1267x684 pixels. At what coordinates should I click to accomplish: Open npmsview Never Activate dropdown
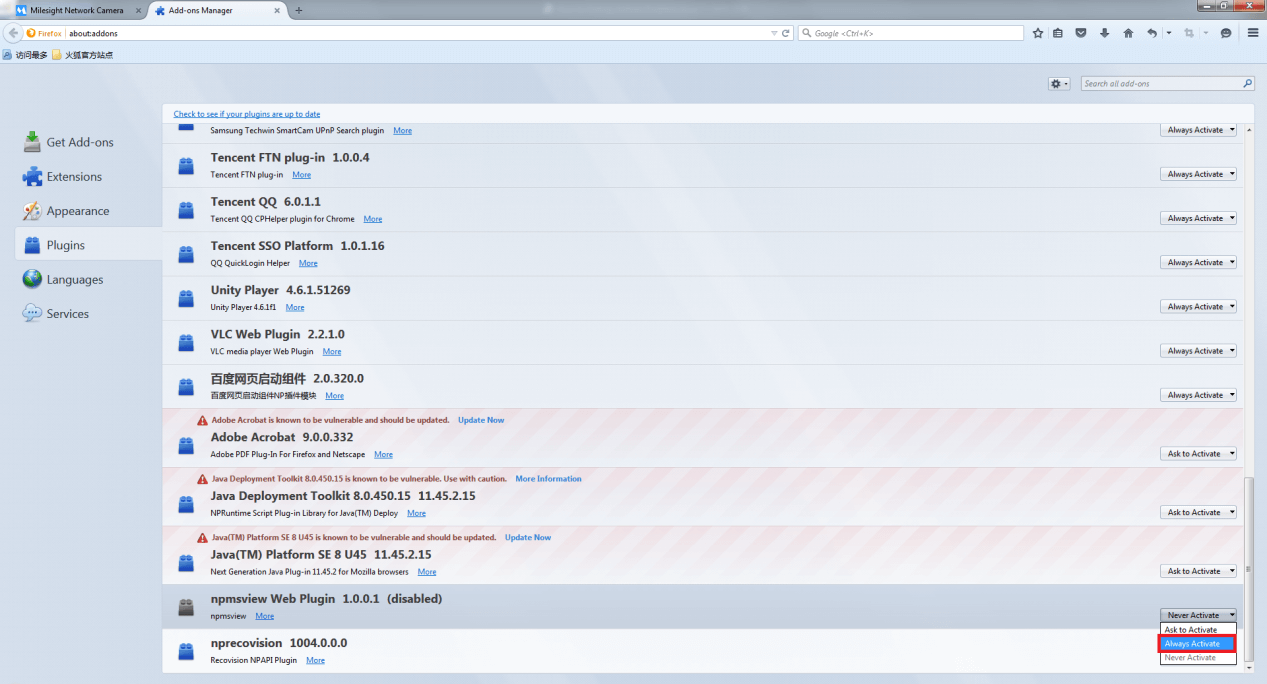click(1199, 615)
